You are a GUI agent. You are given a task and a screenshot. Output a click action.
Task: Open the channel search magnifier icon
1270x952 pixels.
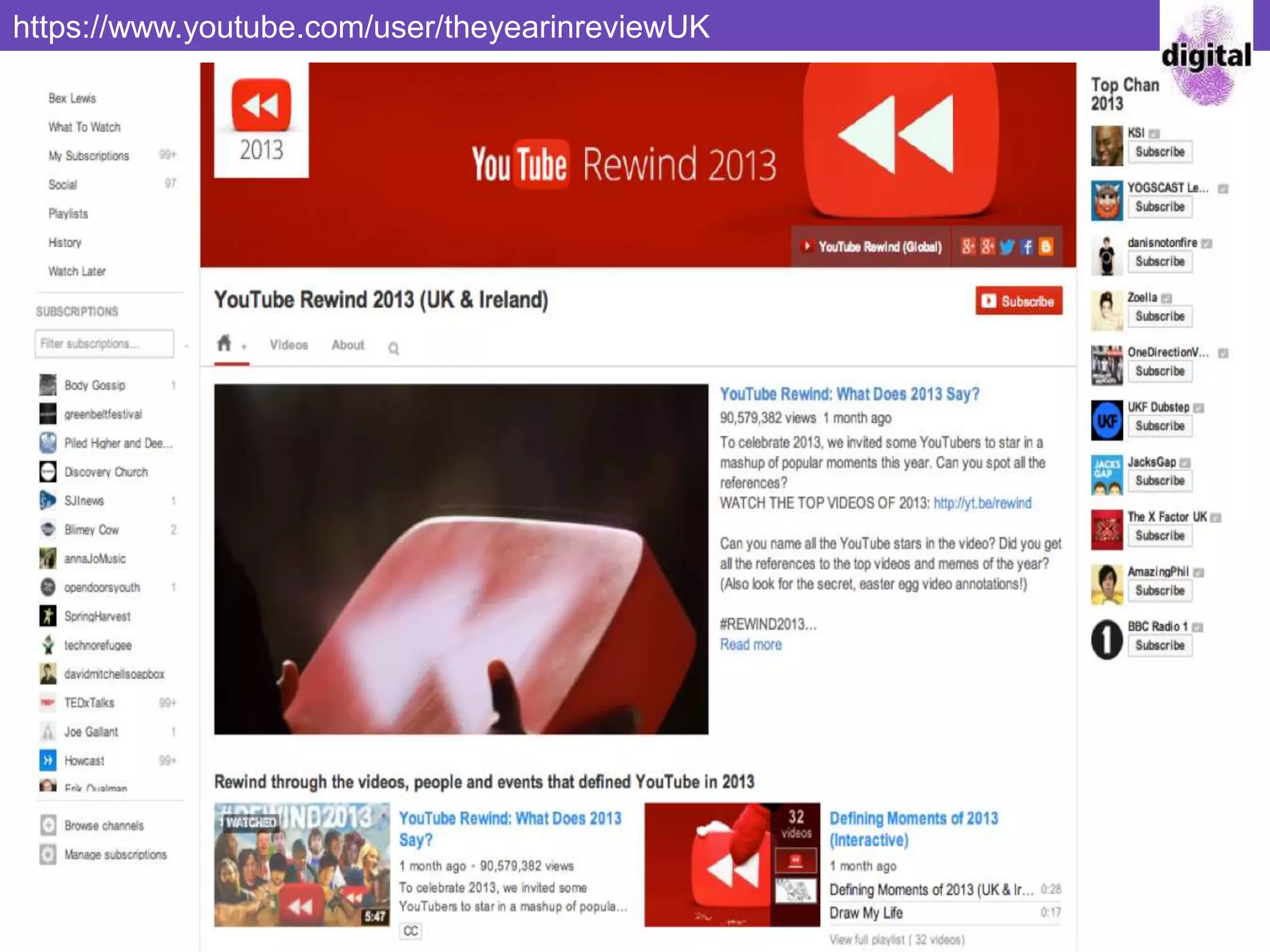(393, 348)
